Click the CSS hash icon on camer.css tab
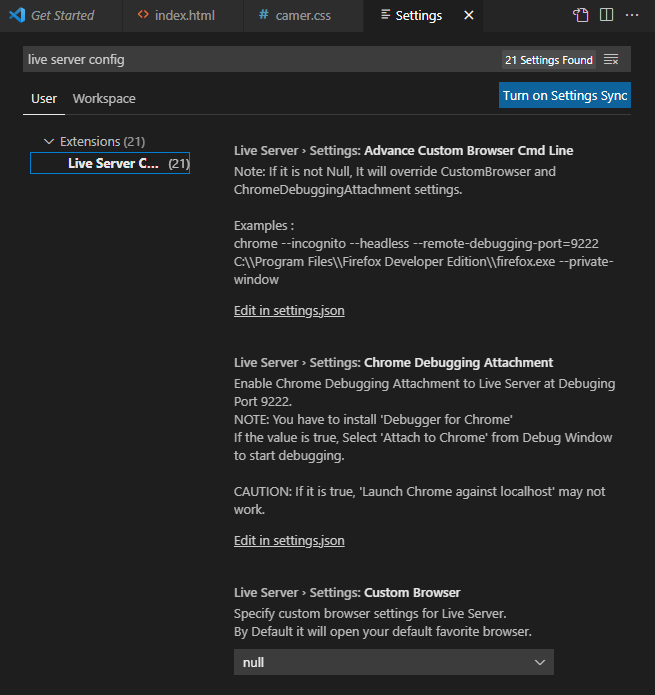Screen dimensions: 655x695 pyautogui.click(x=264, y=15)
